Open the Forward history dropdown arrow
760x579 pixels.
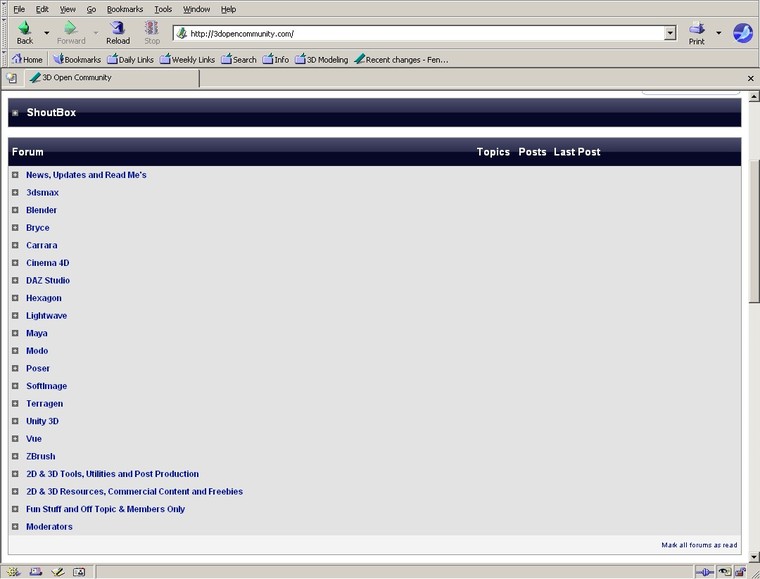point(95,33)
